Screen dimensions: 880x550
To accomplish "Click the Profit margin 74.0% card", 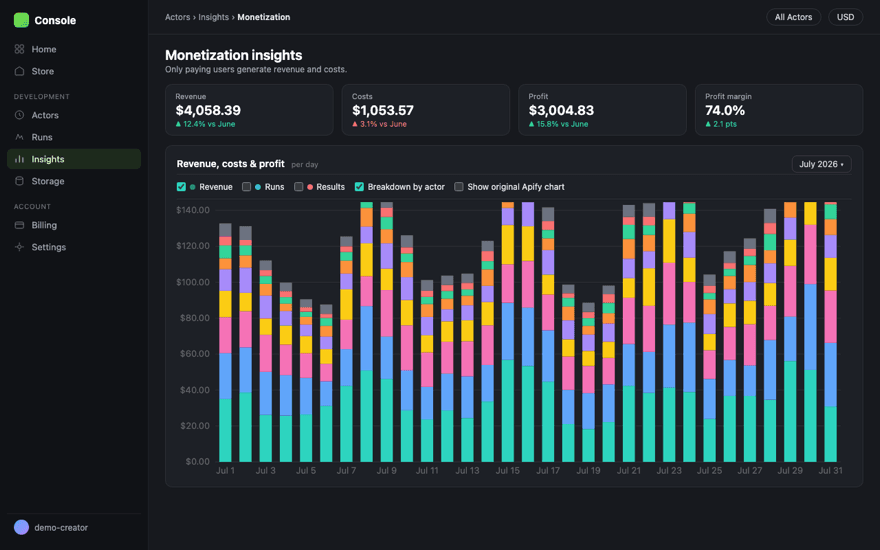I will (x=779, y=110).
